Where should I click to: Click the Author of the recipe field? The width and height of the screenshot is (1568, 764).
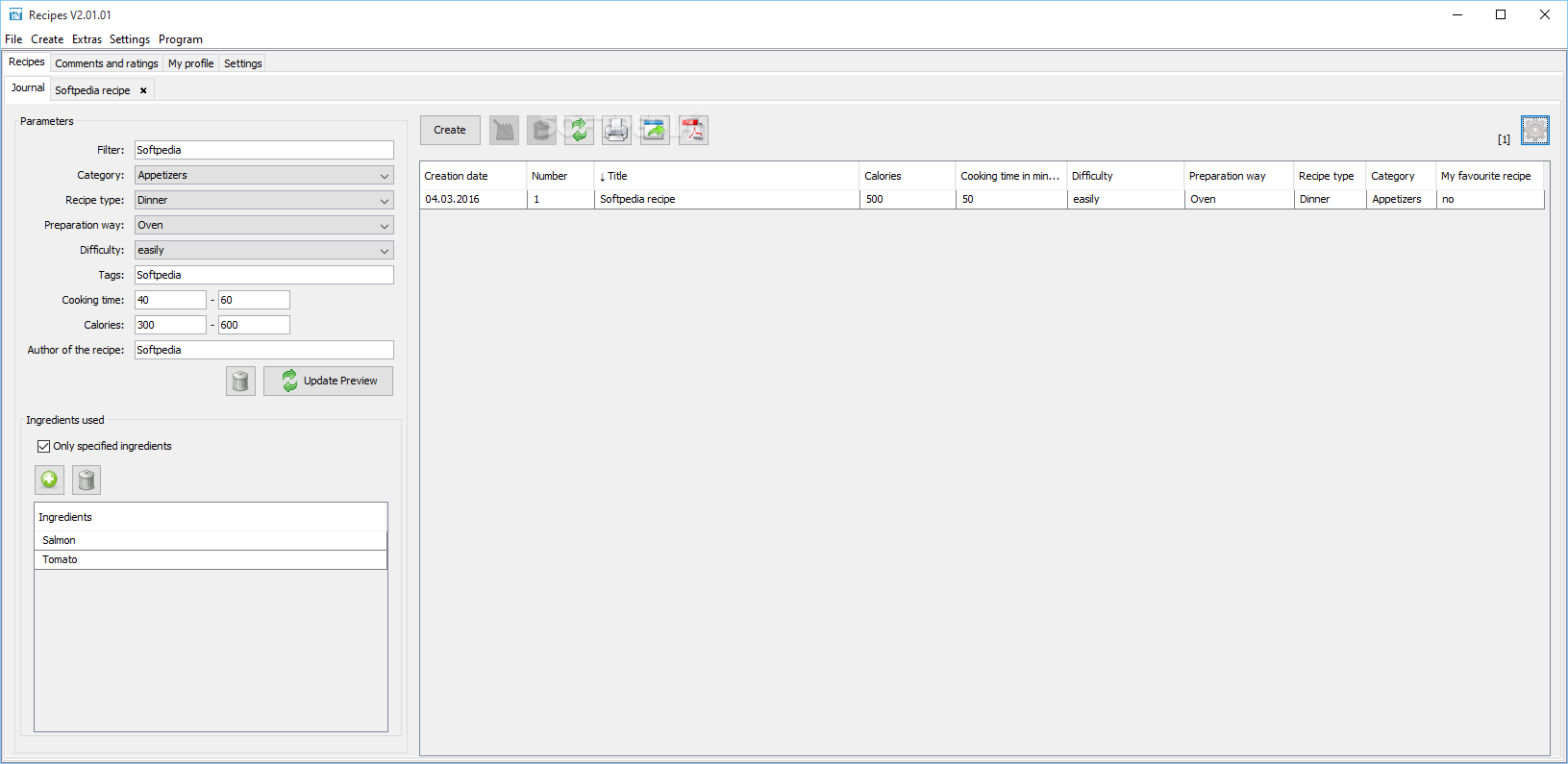tap(264, 350)
